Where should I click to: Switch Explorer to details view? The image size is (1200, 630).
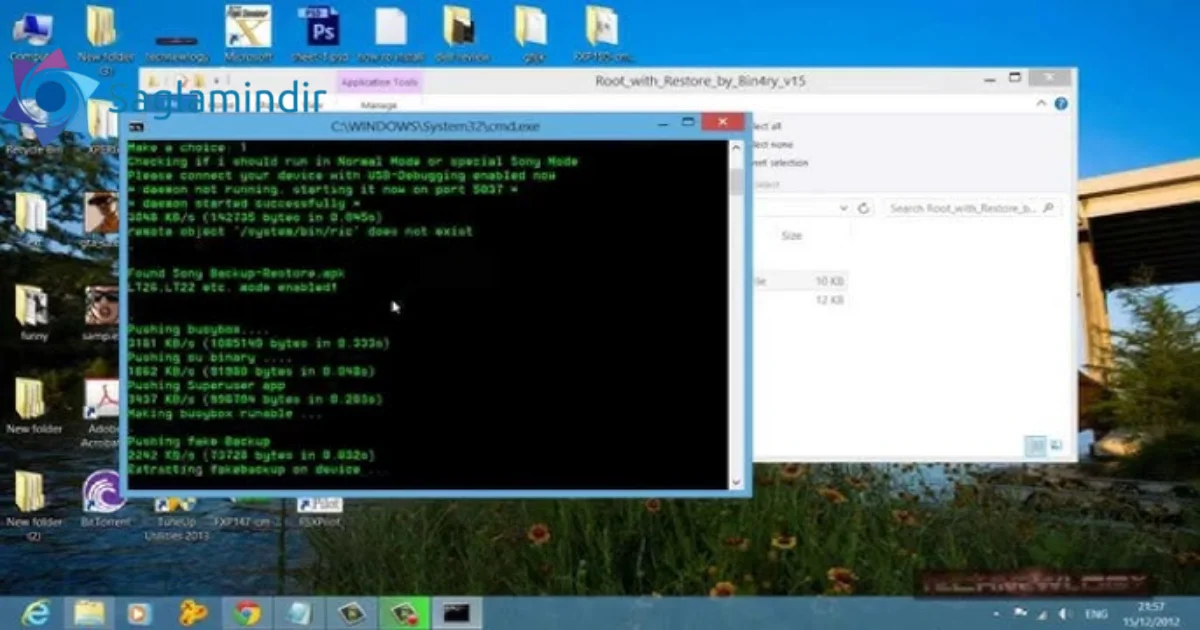(1036, 445)
